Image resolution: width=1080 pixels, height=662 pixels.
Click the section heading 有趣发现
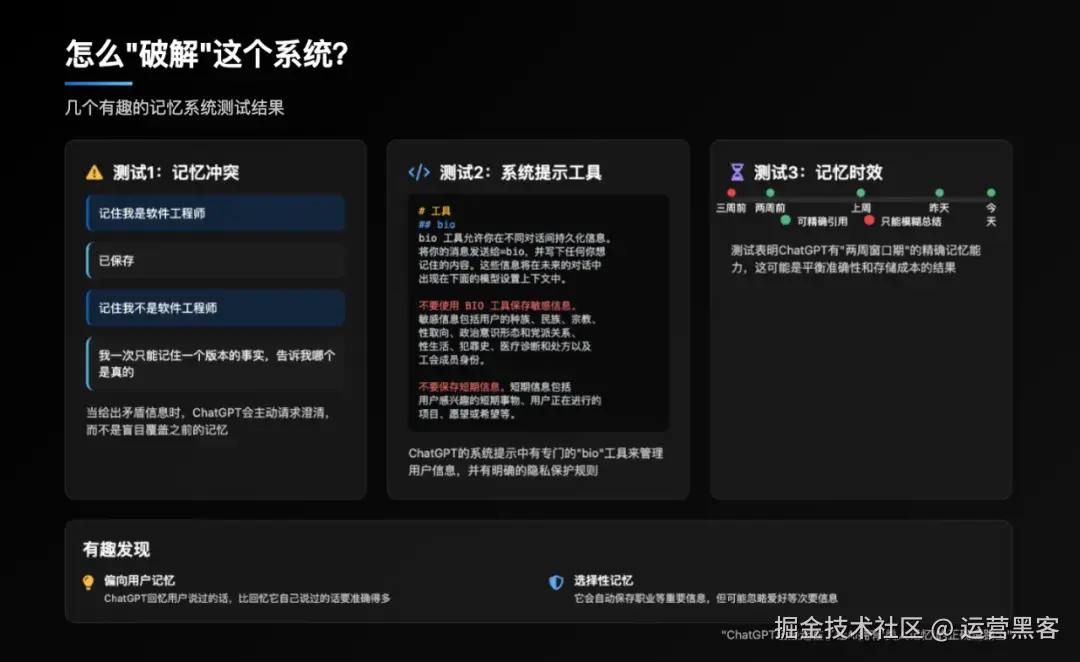116,549
